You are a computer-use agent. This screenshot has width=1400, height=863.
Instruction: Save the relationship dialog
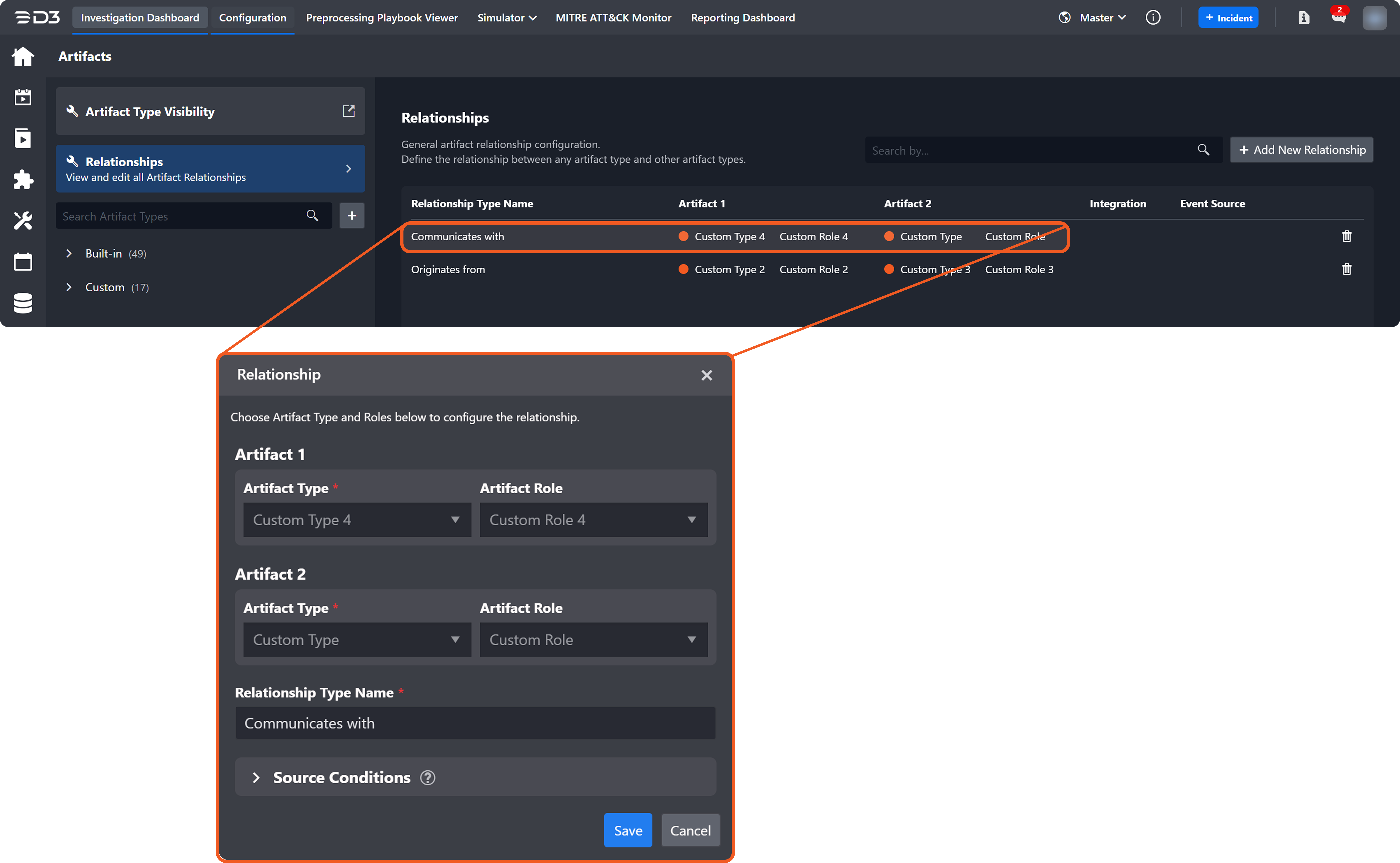coord(628,831)
